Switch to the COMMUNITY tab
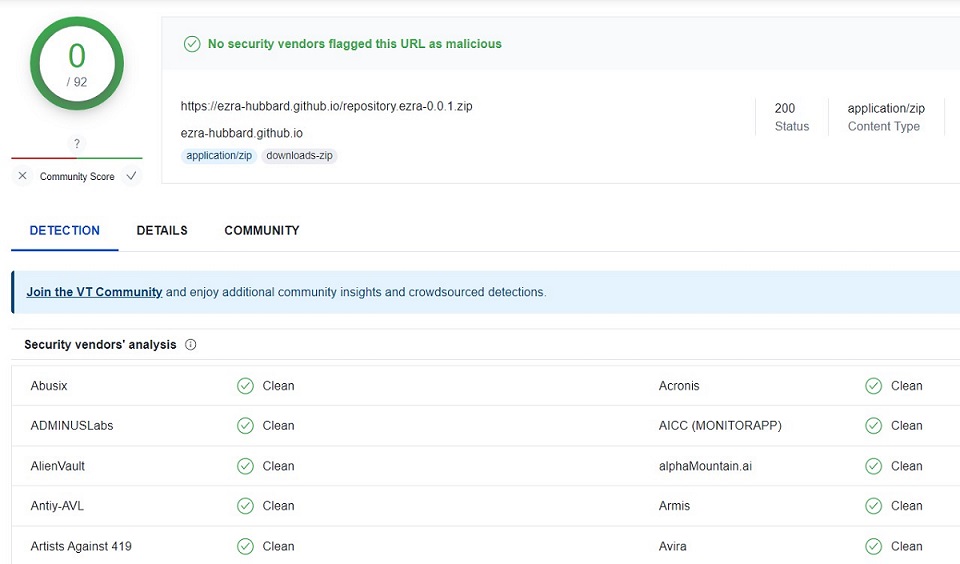This screenshot has height=564, width=960. point(262,230)
